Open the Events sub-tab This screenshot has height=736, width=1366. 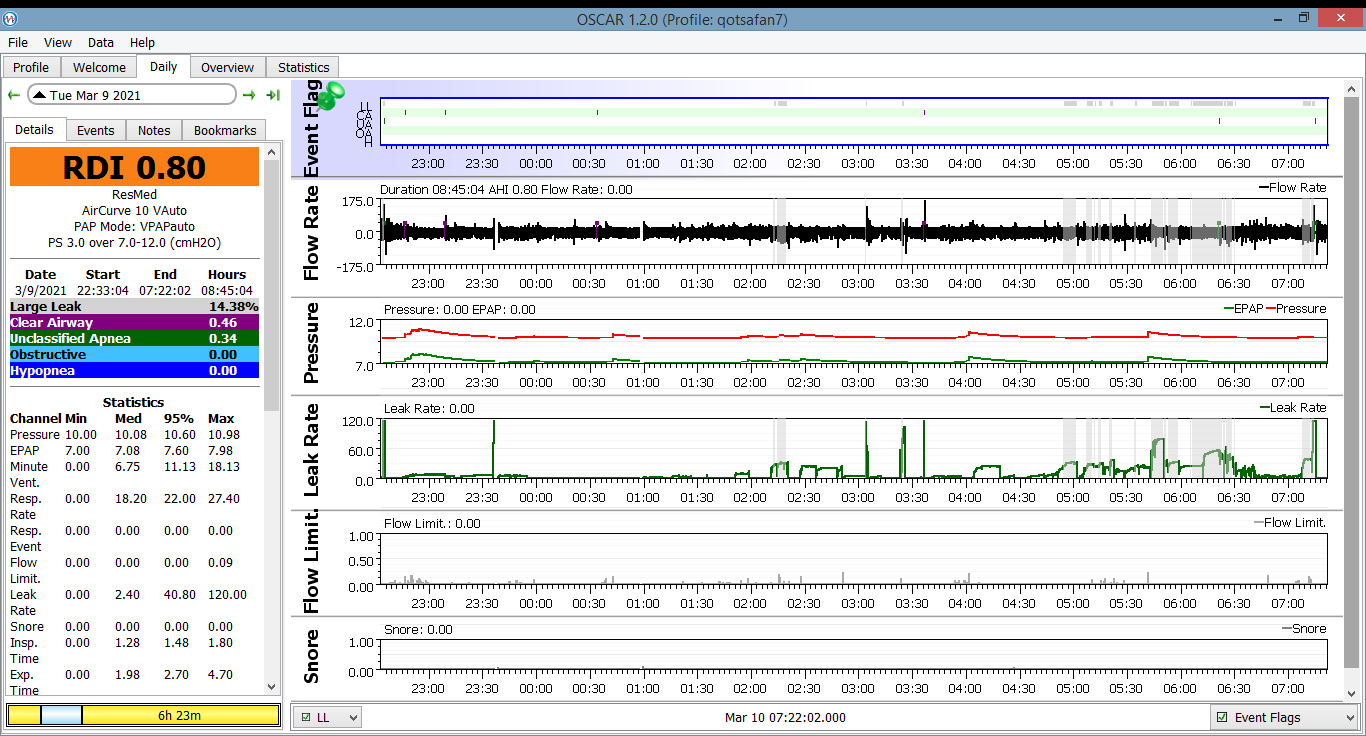pyautogui.click(x=96, y=130)
